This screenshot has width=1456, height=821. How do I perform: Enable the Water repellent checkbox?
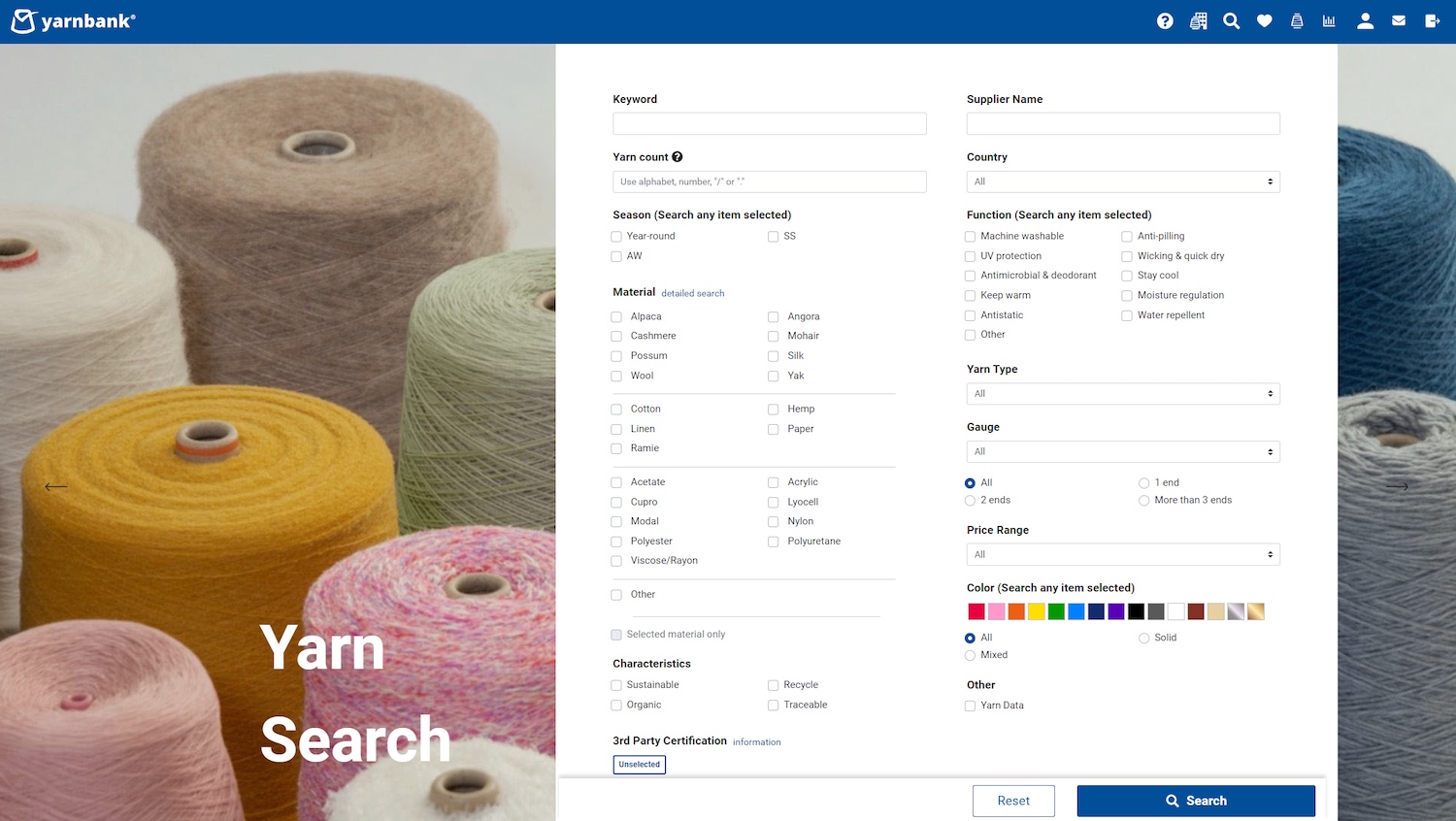[x=1127, y=315]
